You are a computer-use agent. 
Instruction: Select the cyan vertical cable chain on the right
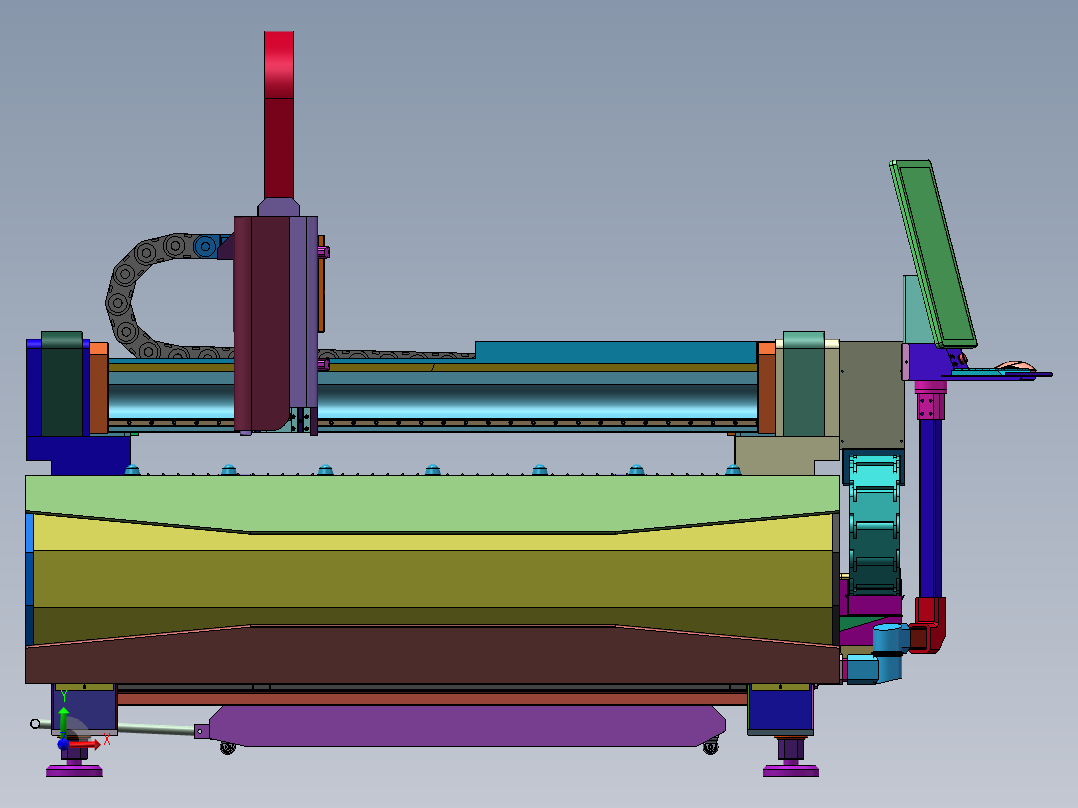coord(874,525)
